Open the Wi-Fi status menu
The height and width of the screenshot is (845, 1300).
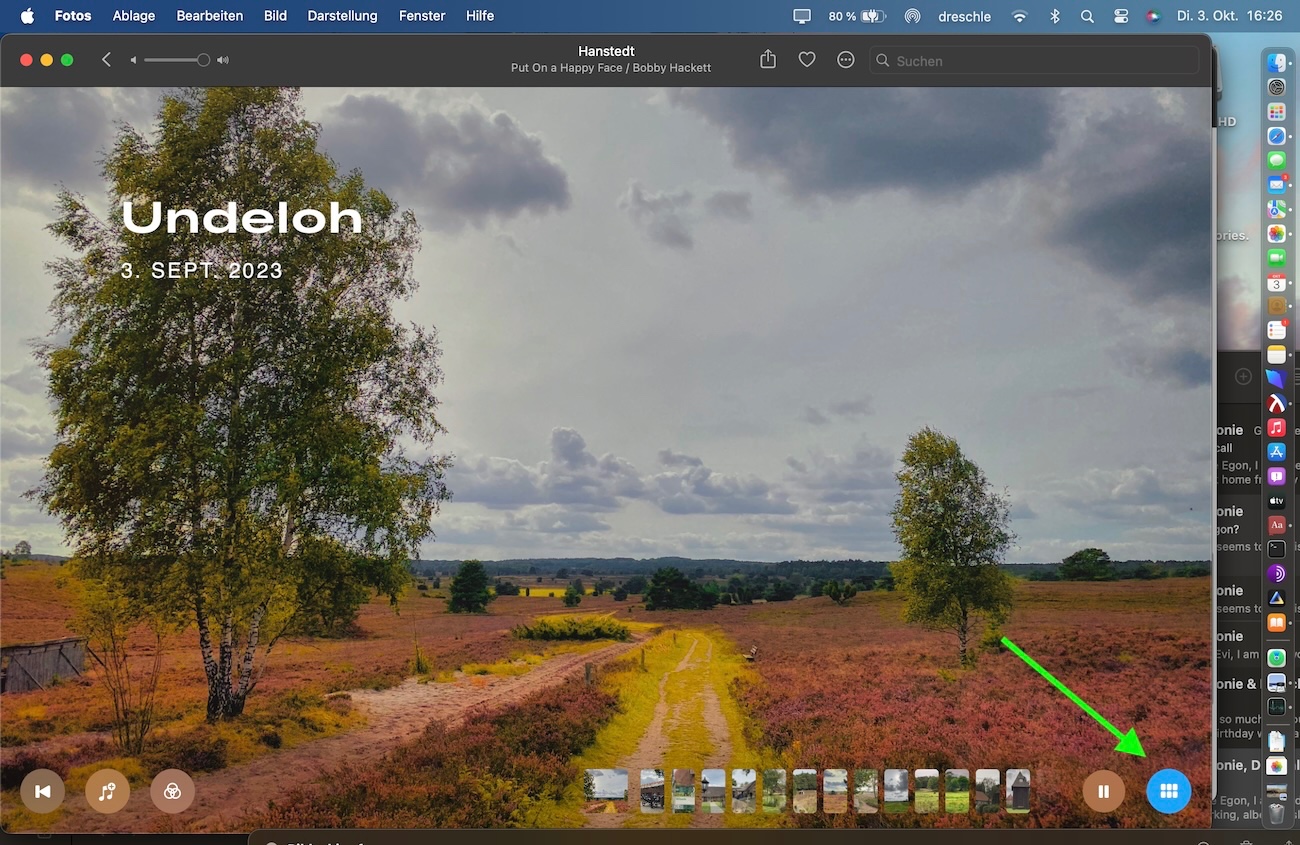(1020, 16)
